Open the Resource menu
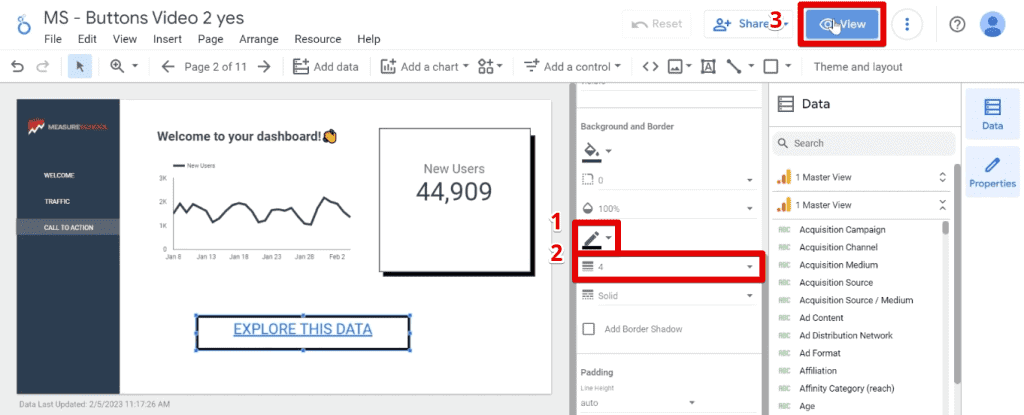This screenshot has height=415, width=1024. click(318, 39)
